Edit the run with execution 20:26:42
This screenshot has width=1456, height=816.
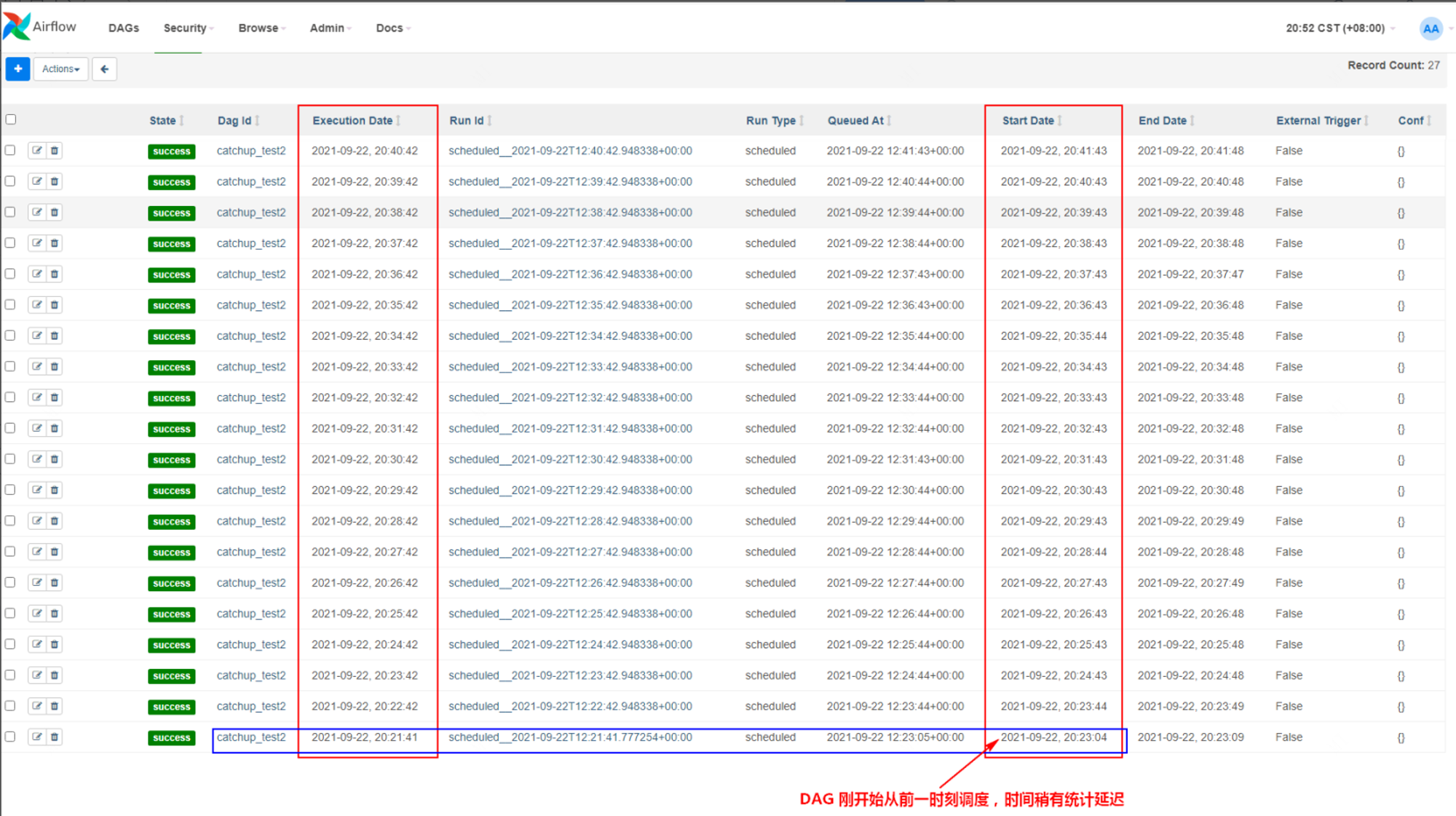(x=36, y=582)
